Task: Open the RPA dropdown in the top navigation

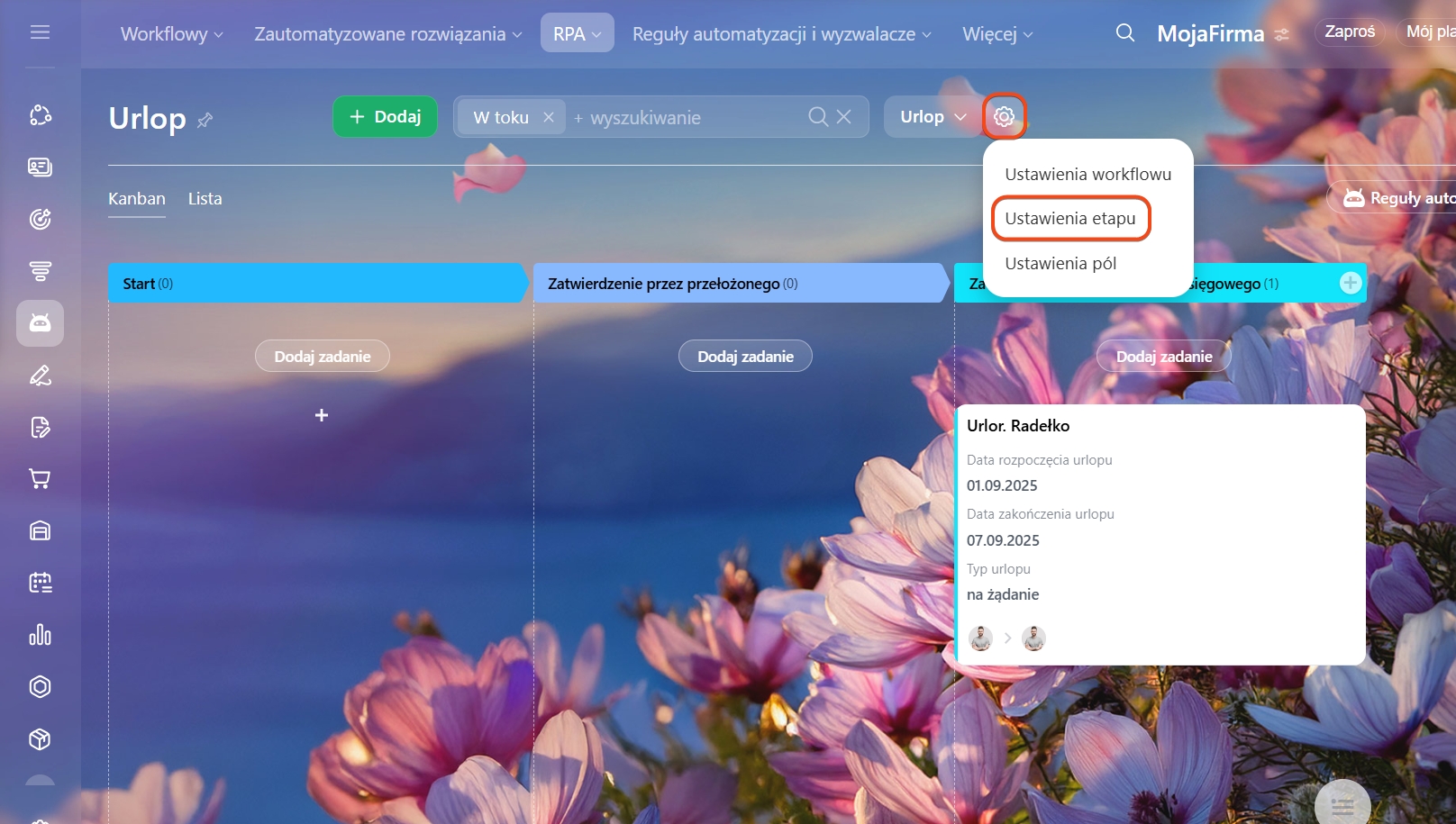Action: click(x=577, y=34)
